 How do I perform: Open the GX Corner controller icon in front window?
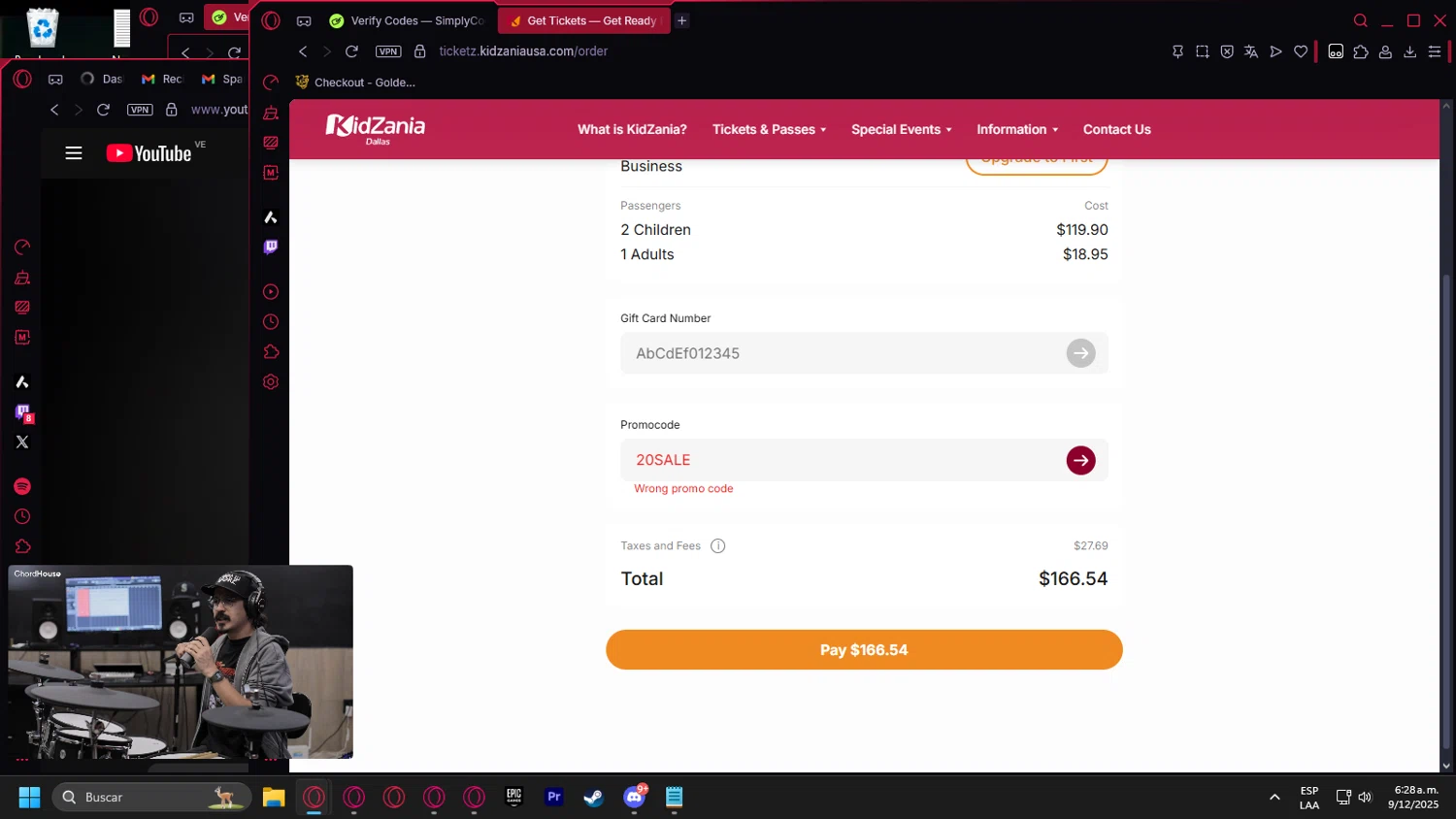click(x=304, y=20)
